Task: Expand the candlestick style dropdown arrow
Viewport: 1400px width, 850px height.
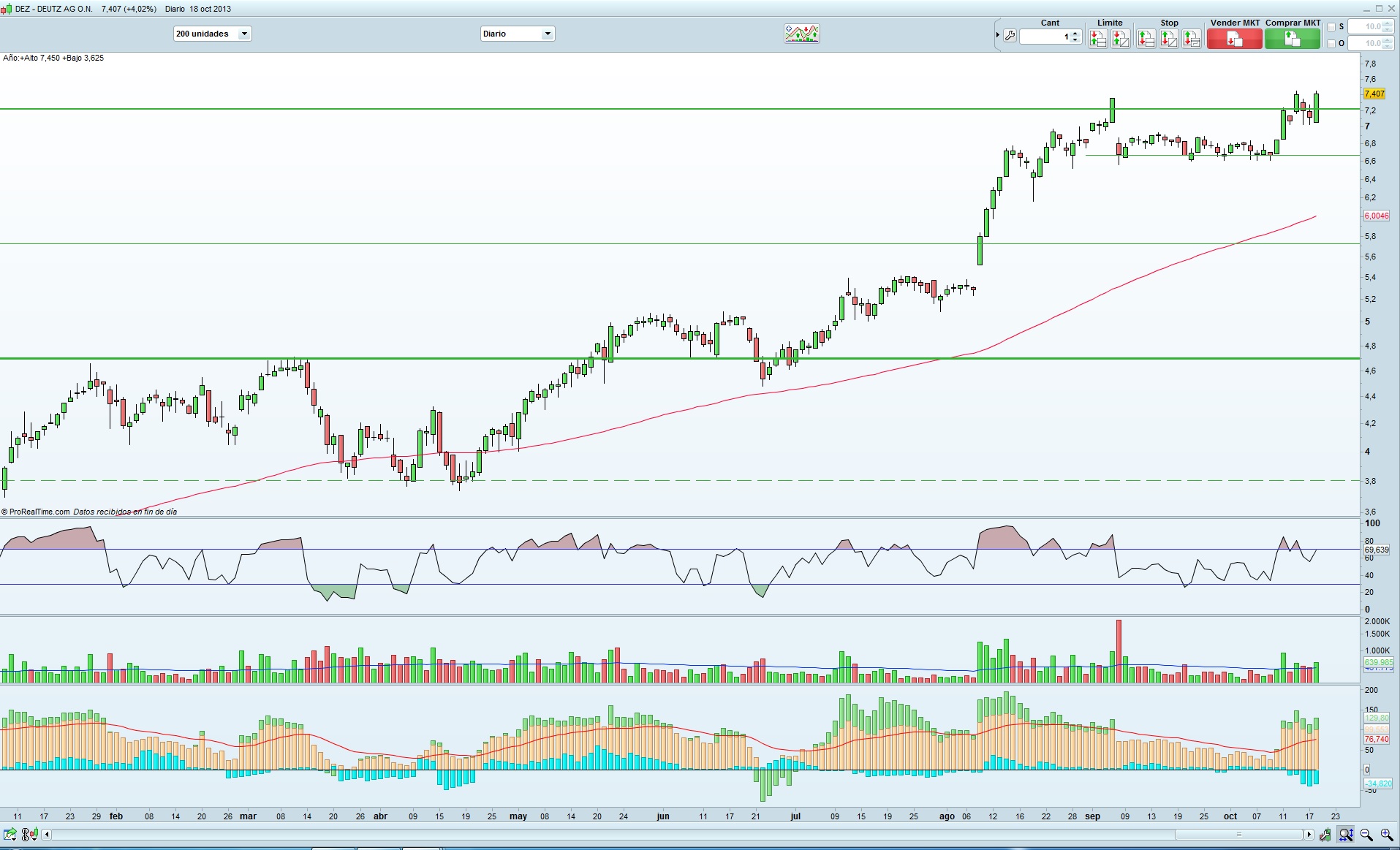Action: coord(34,839)
